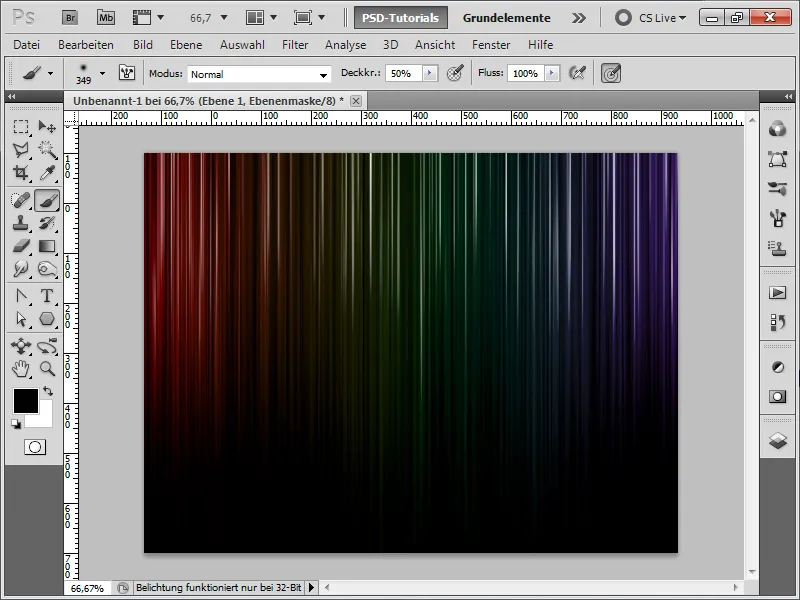
Task: Reset default foreground and background colors
Action: (x=16, y=424)
